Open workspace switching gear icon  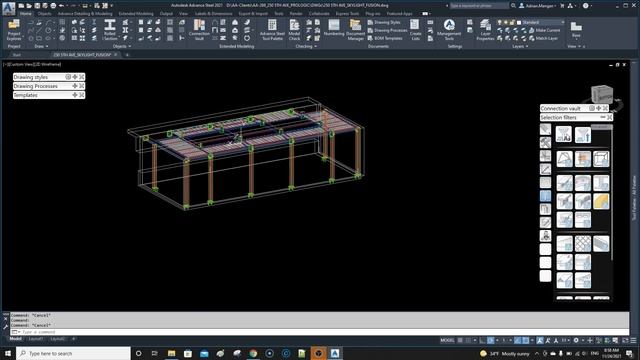pyautogui.click(x=576, y=340)
